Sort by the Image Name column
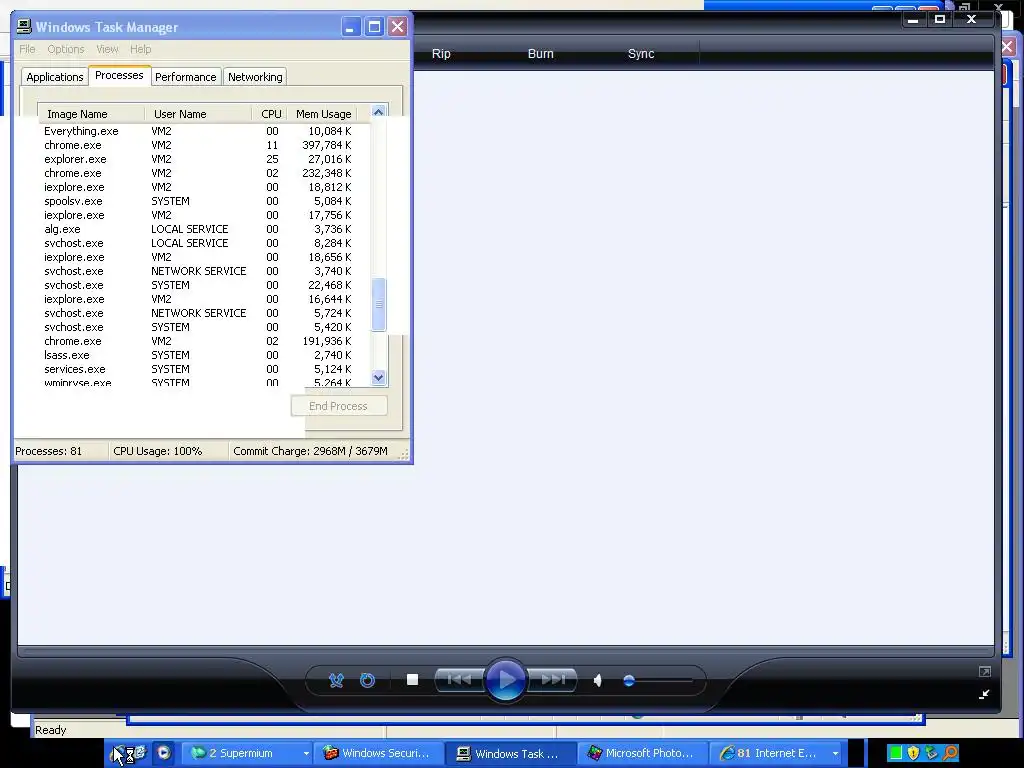This screenshot has height=768, width=1024. point(91,114)
